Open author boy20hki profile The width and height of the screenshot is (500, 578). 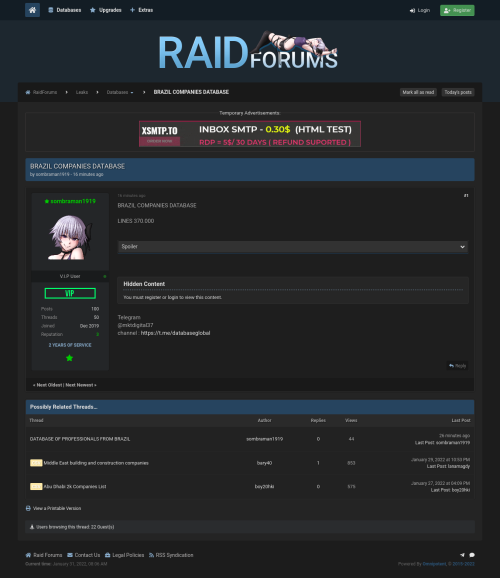264,487
